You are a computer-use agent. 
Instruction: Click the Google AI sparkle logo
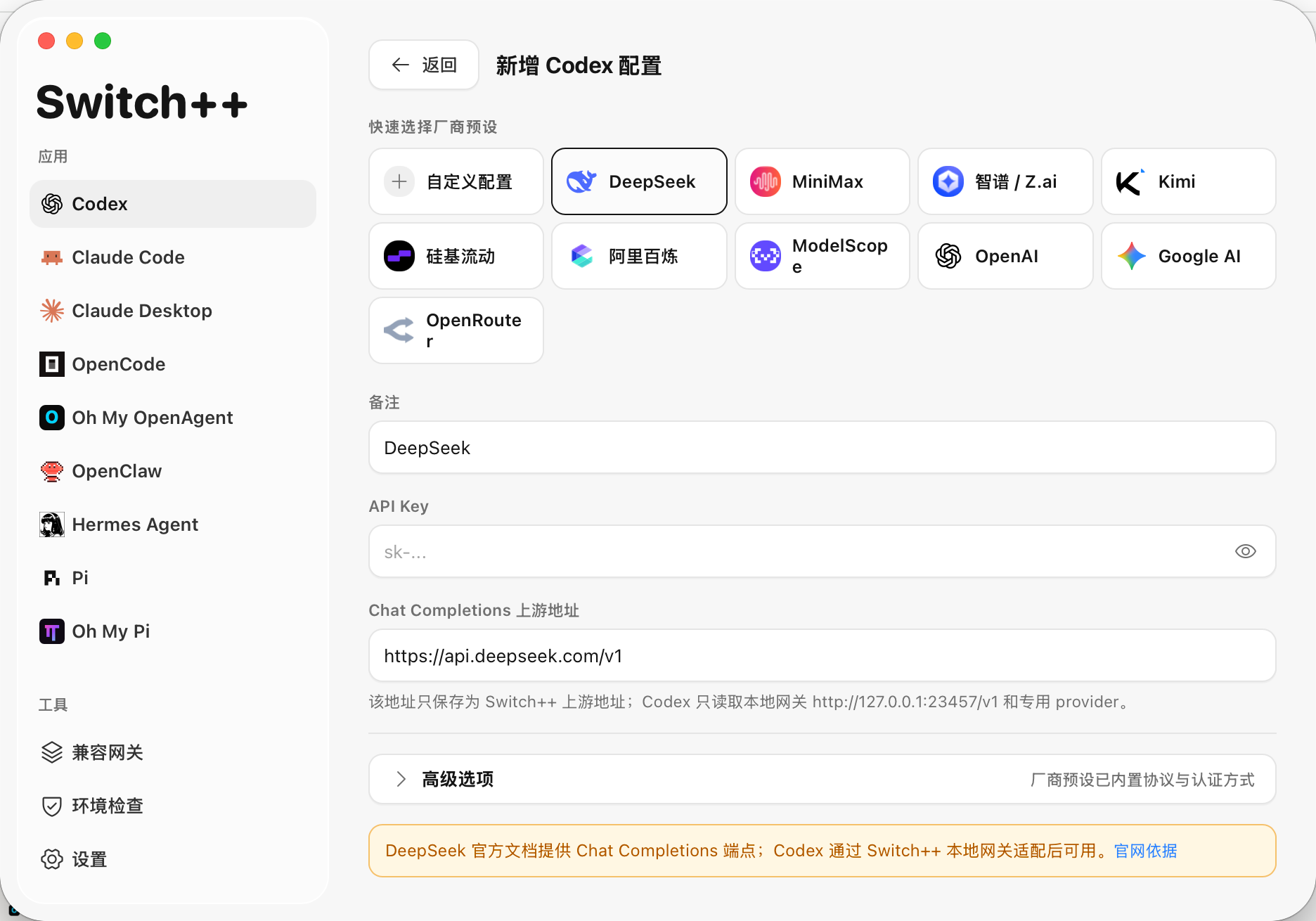click(1131, 256)
